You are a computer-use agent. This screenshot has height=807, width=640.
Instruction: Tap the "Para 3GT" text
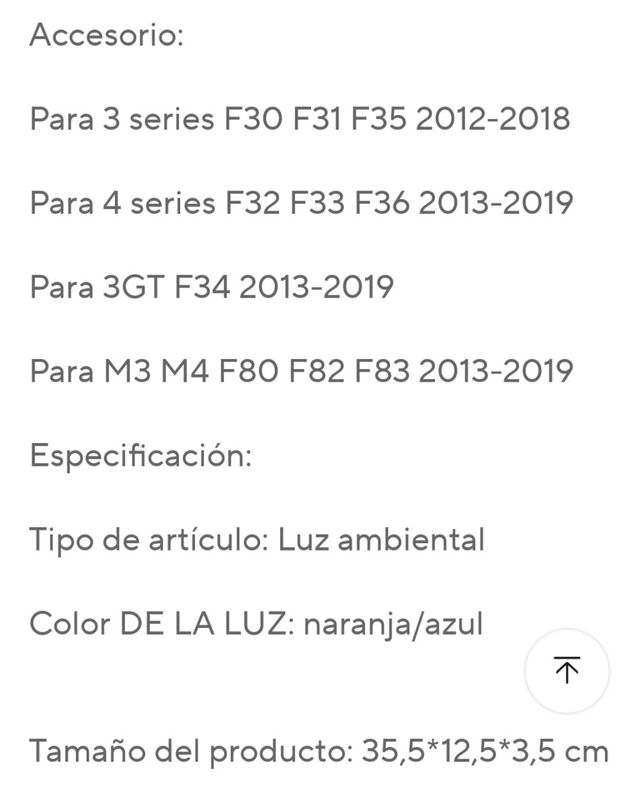pos(97,288)
